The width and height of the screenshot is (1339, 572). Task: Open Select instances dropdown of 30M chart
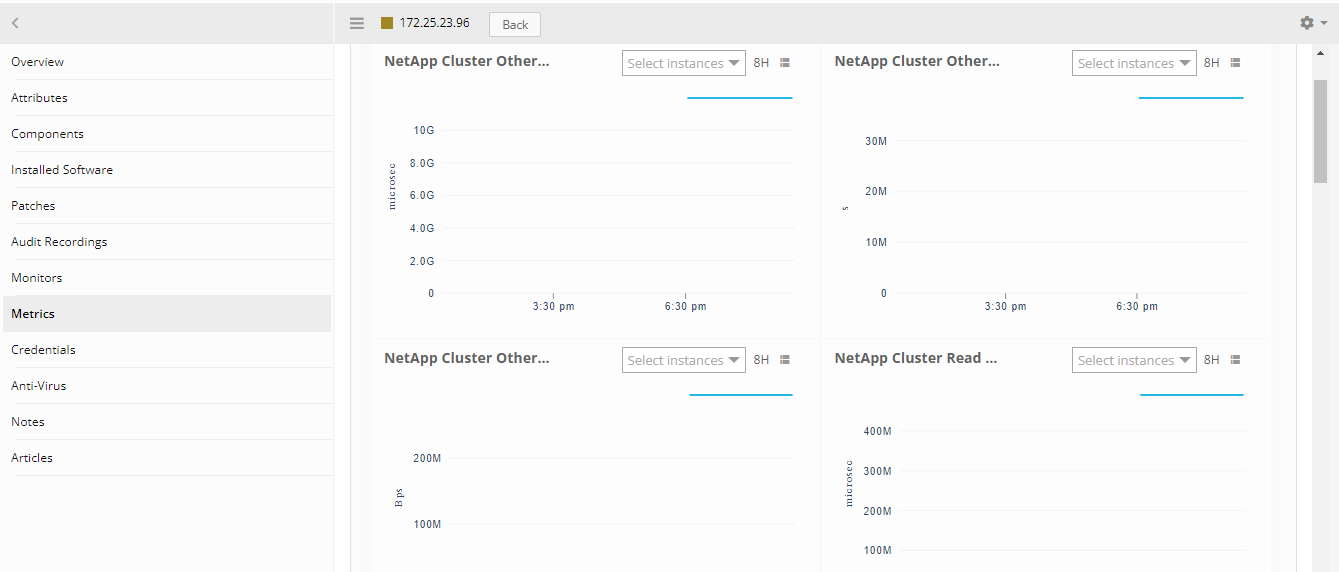[1134, 63]
